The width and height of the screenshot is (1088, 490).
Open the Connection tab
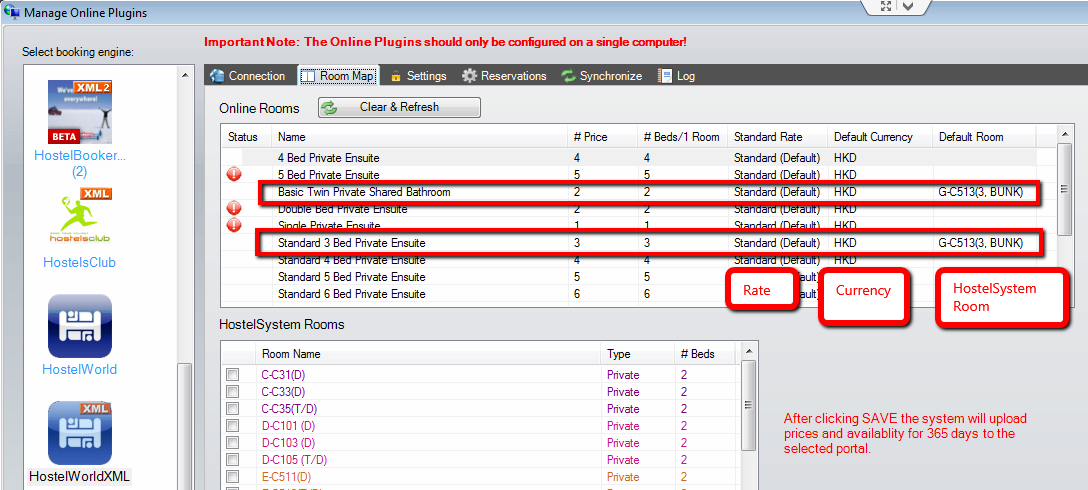248,76
